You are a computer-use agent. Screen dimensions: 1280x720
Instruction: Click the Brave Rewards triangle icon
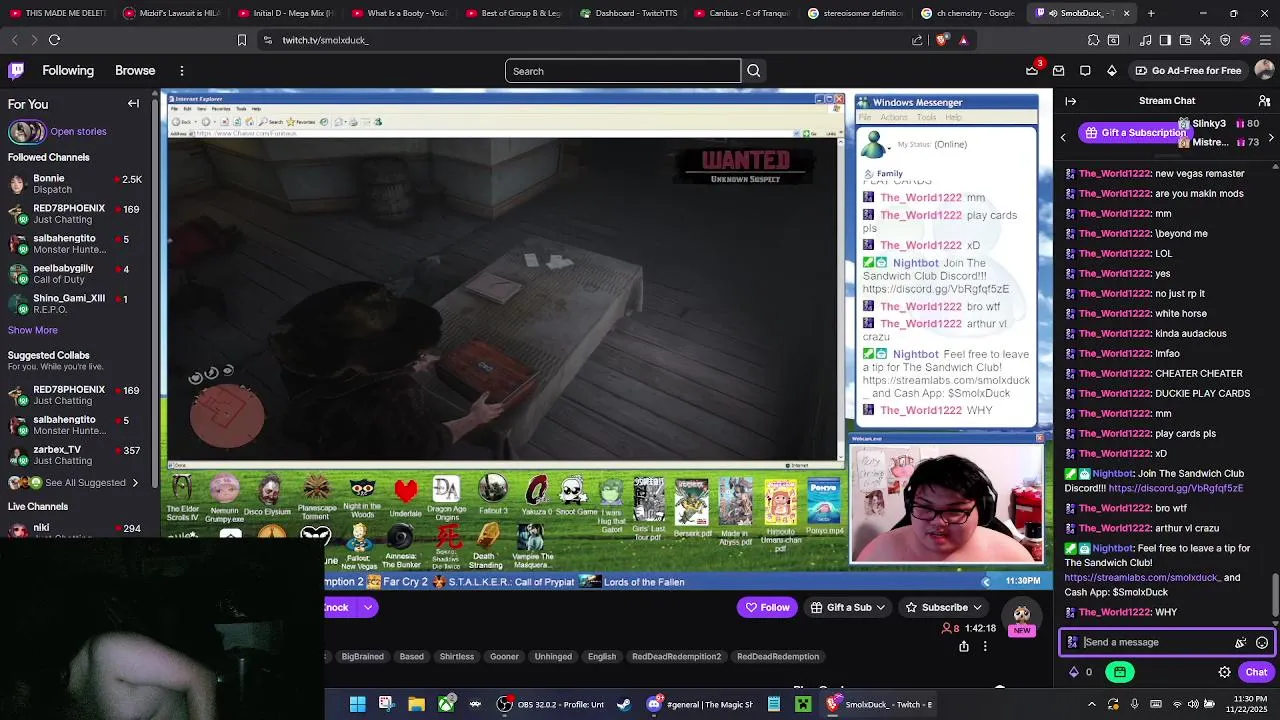[963, 40]
